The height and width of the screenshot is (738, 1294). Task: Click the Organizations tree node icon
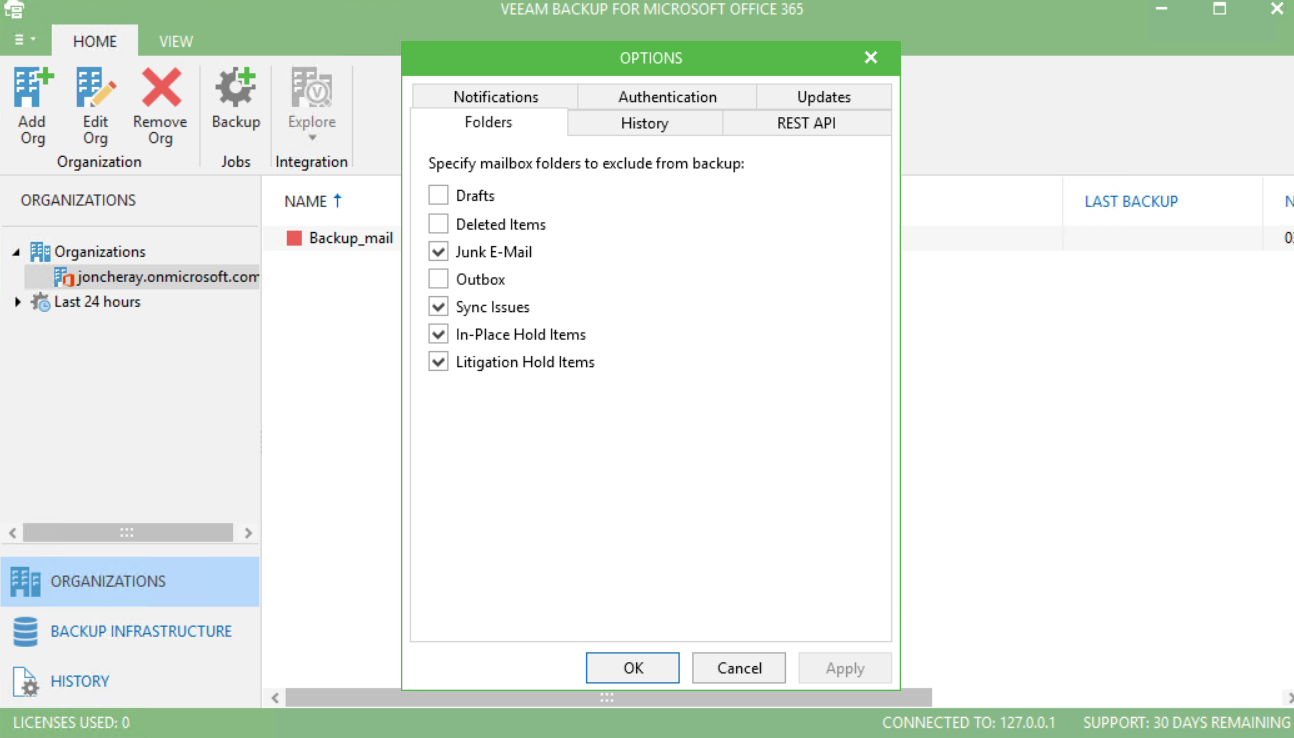pos(40,251)
